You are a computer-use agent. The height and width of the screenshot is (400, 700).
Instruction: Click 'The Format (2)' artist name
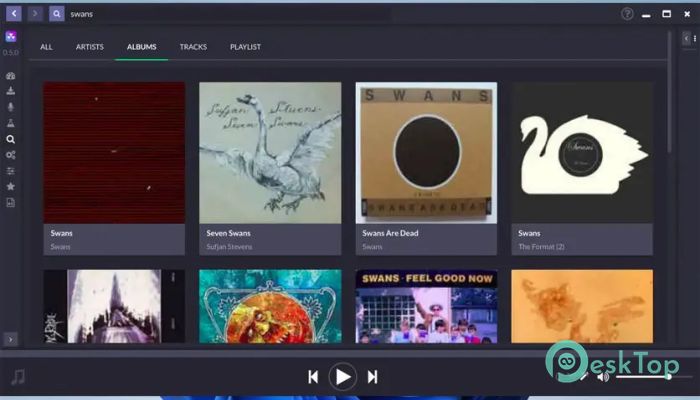(541, 247)
